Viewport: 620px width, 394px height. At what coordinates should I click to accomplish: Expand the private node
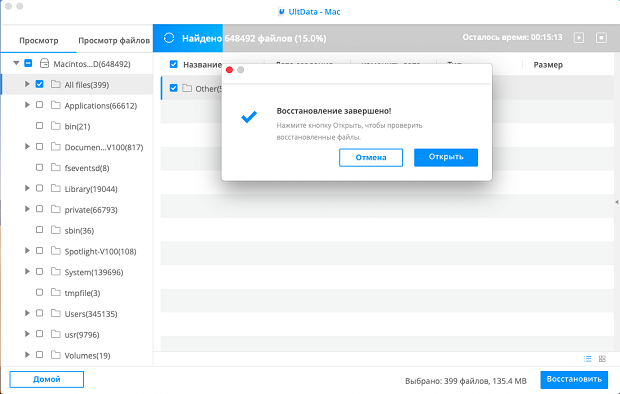(x=27, y=209)
